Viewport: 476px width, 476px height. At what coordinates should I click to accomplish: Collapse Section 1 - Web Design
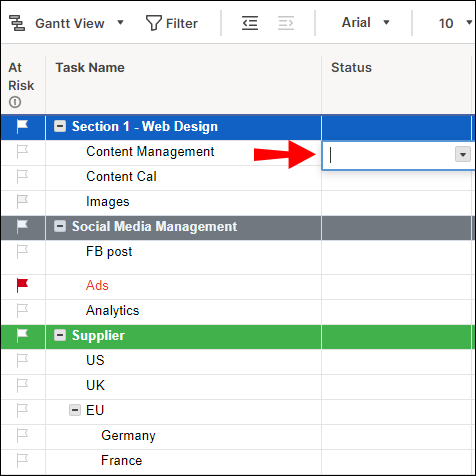[x=60, y=126]
